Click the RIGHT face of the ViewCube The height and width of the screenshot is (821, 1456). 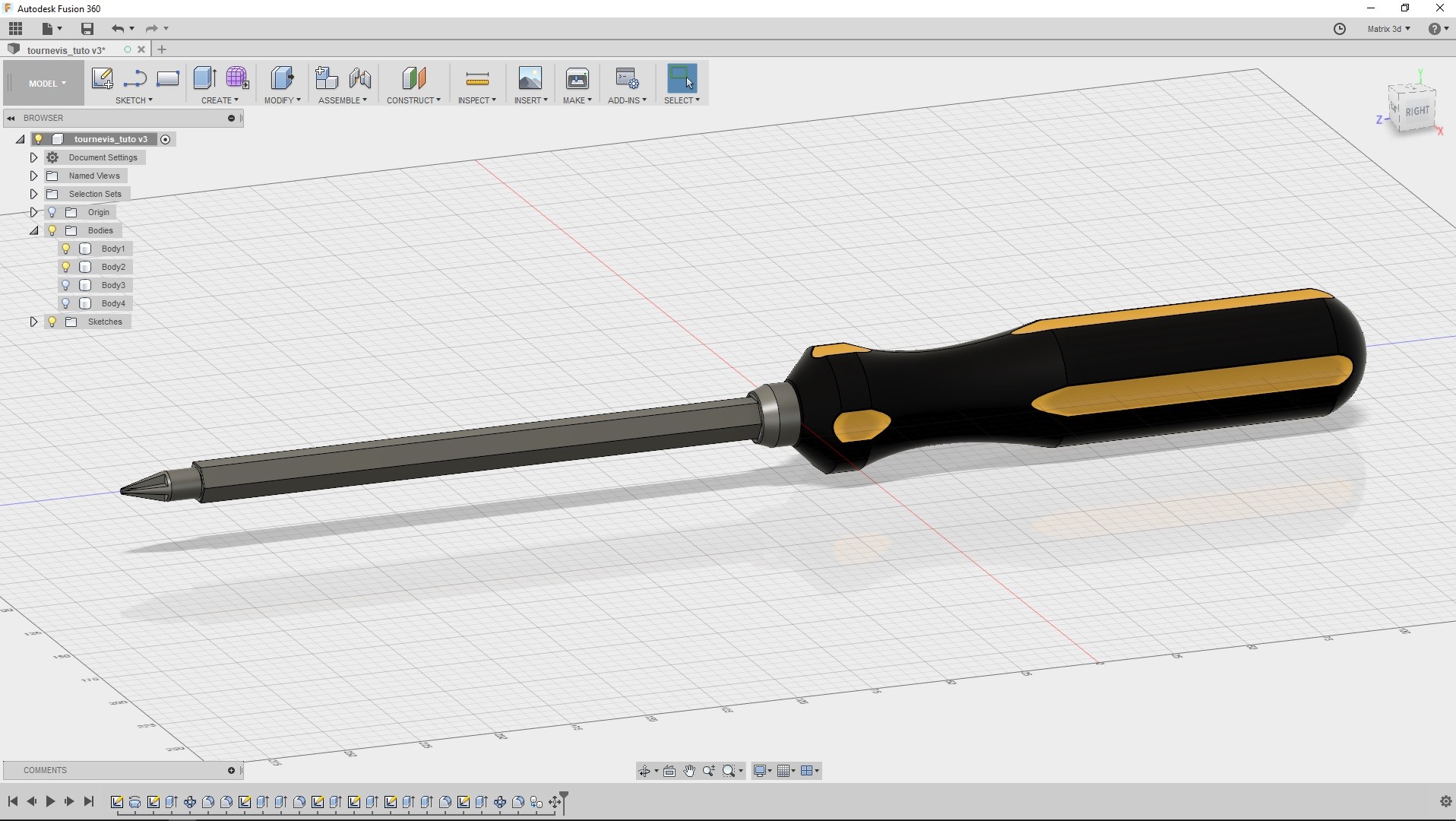tap(1417, 111)
